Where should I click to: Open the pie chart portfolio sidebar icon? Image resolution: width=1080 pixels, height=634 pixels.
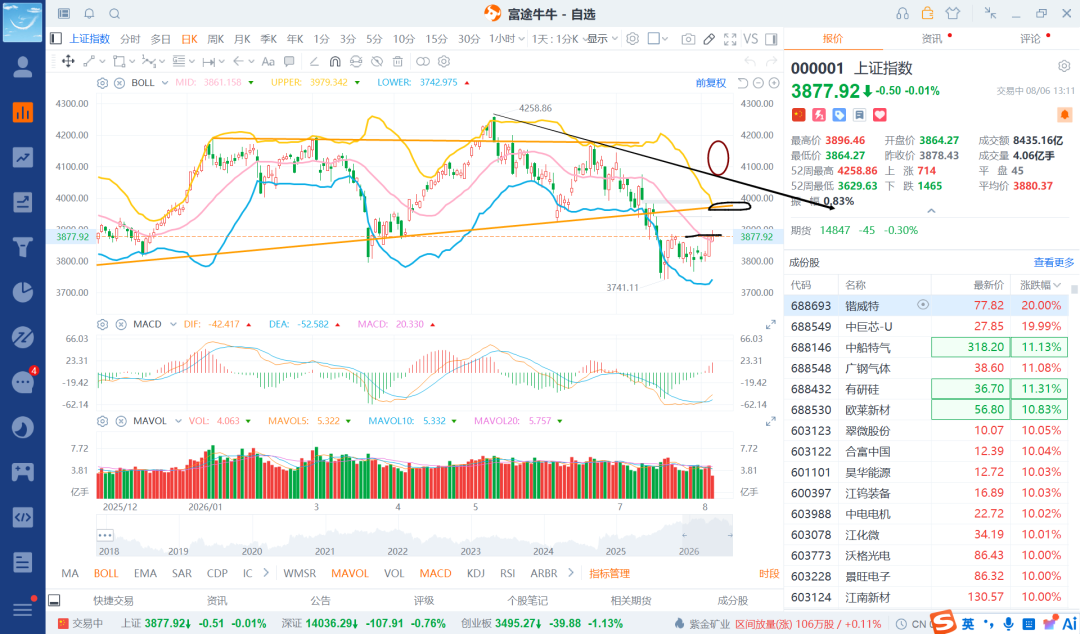(x=23, y=292)
